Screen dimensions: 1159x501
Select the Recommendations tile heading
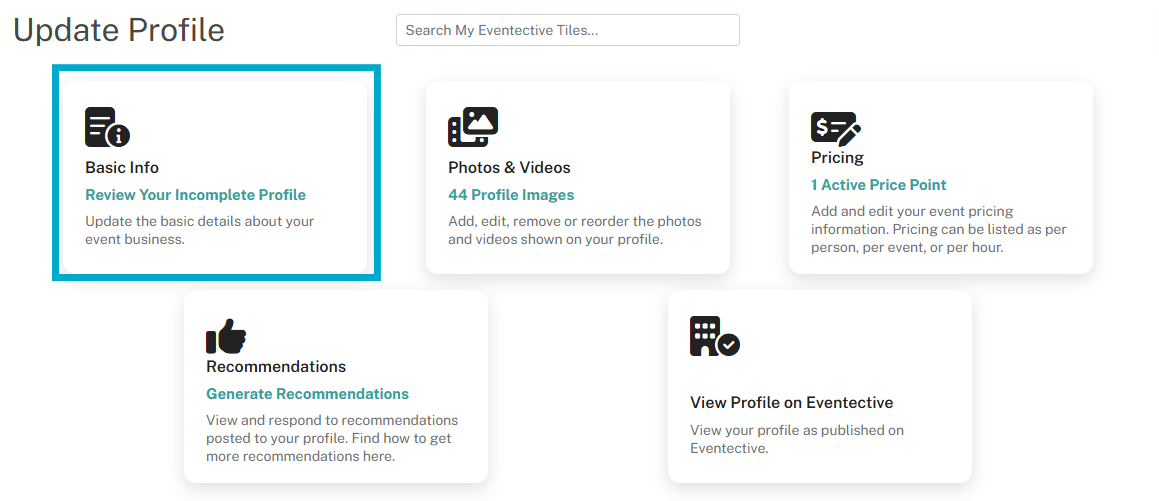coord(276,367)
